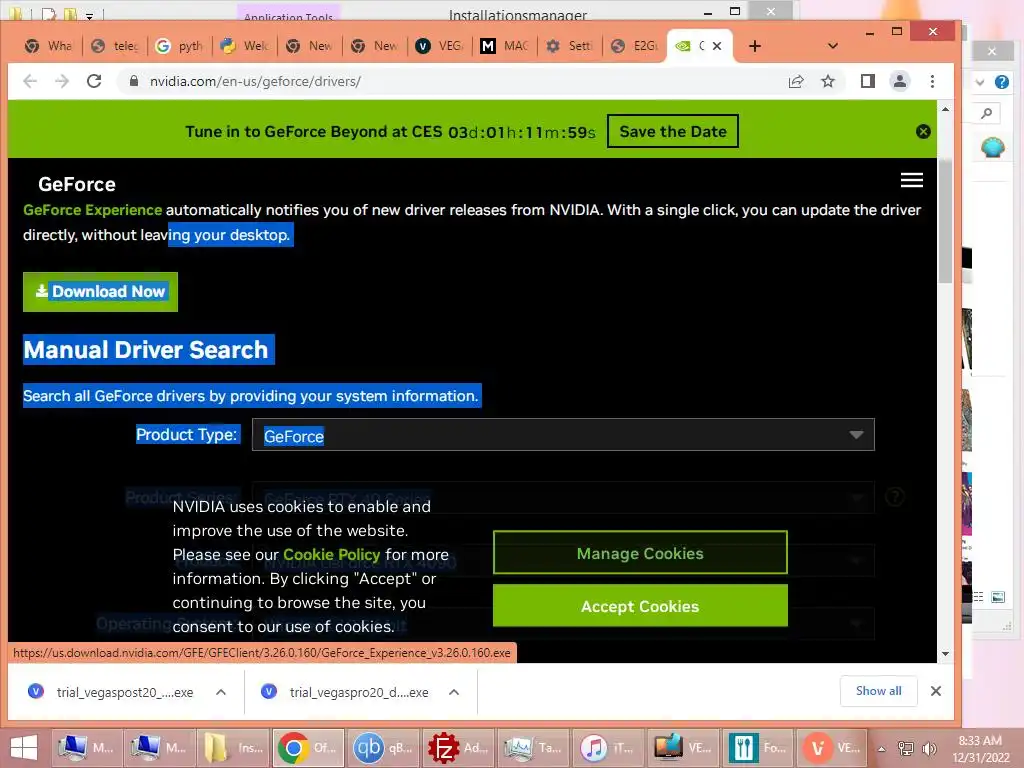Screen dimensions: 1024x768
Task: Click Manage Cookies button
Action: click(x=640, y=553)
